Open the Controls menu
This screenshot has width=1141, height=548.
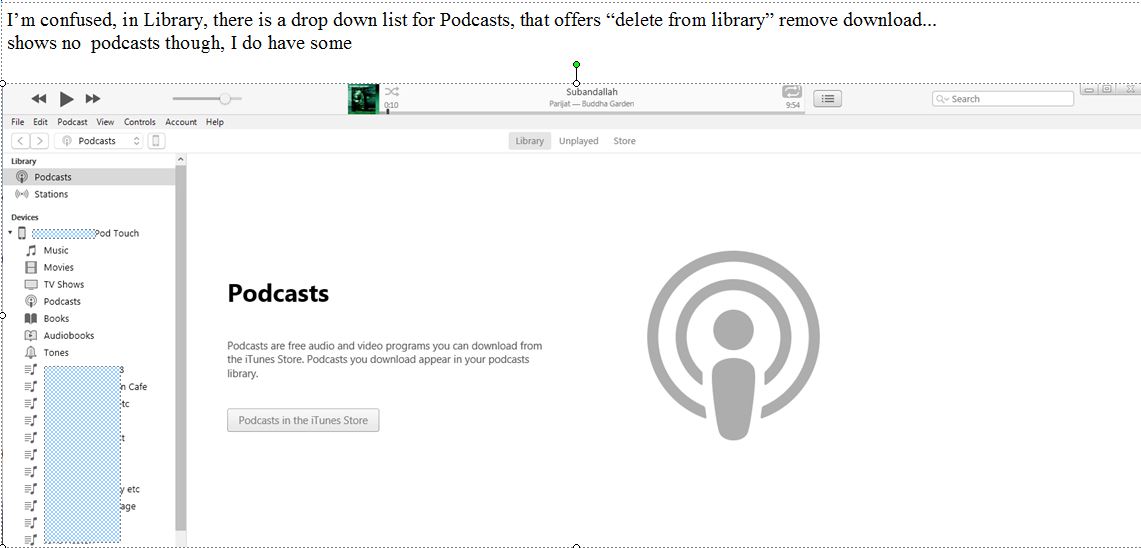(x=140, y=122)
